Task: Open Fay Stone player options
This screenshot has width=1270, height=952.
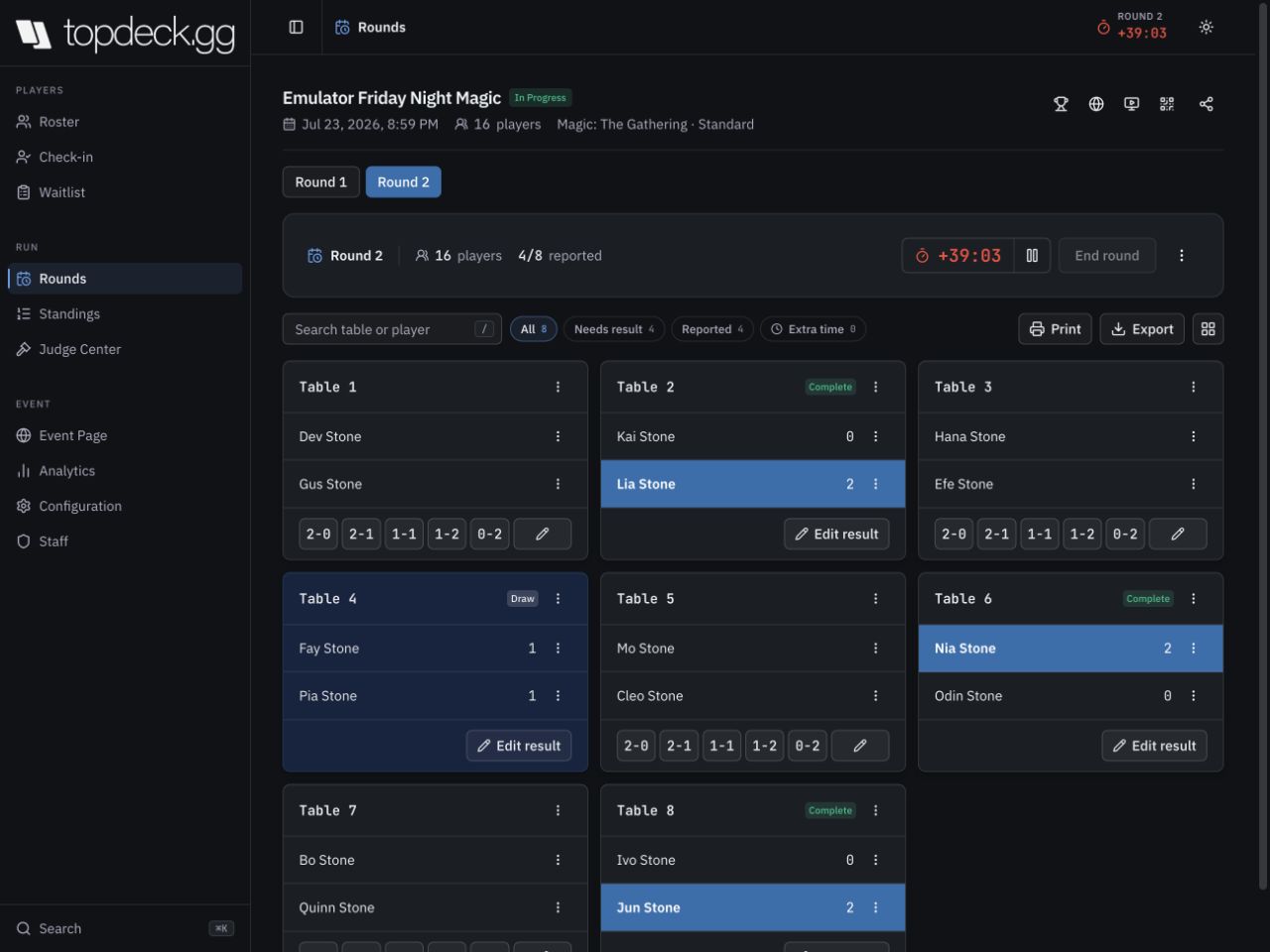Action: pyautogui.click(x=558, y=649)
